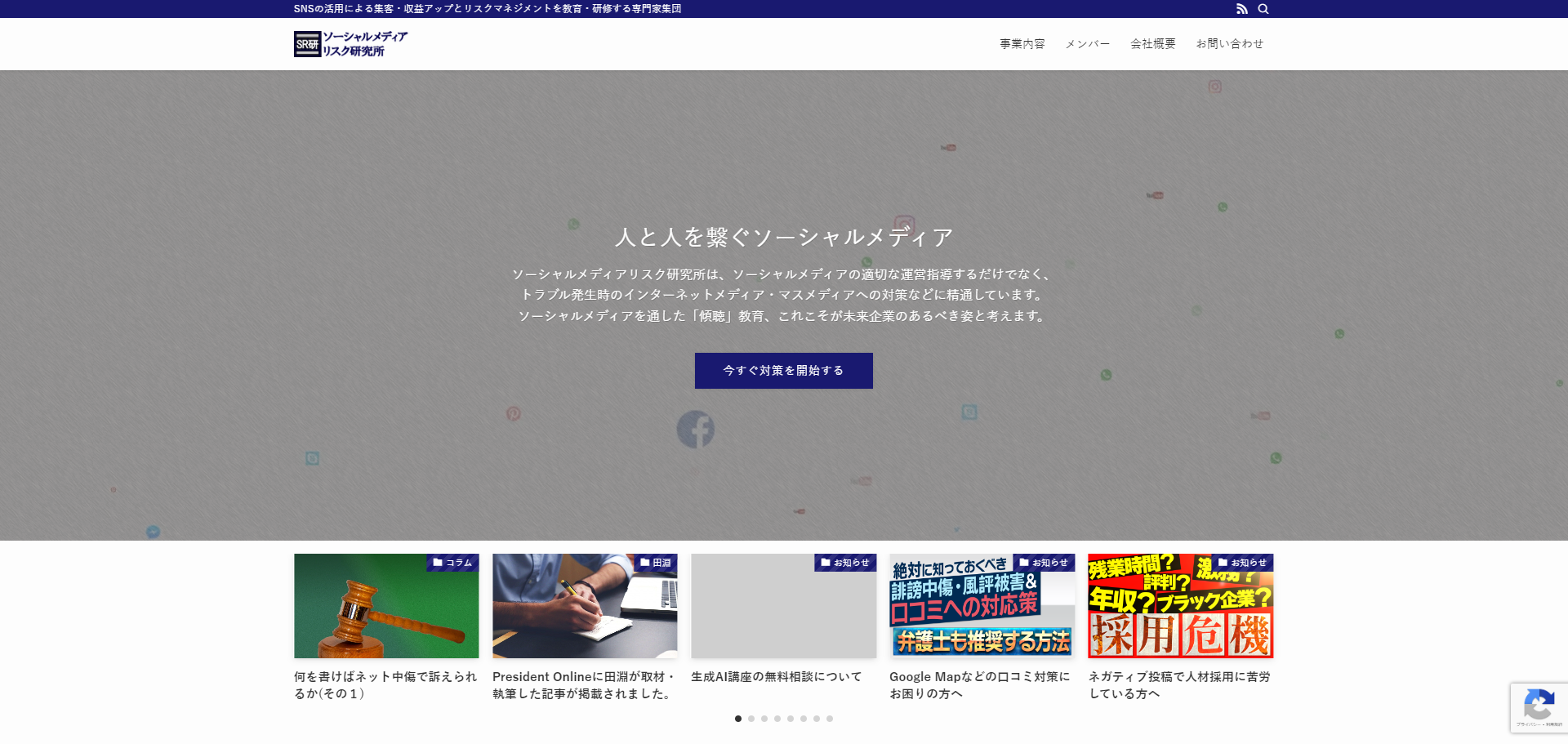Select the sixth carousel pagination dot
1568x744 pixels.
pyautogui.click(x=804, y=719)
